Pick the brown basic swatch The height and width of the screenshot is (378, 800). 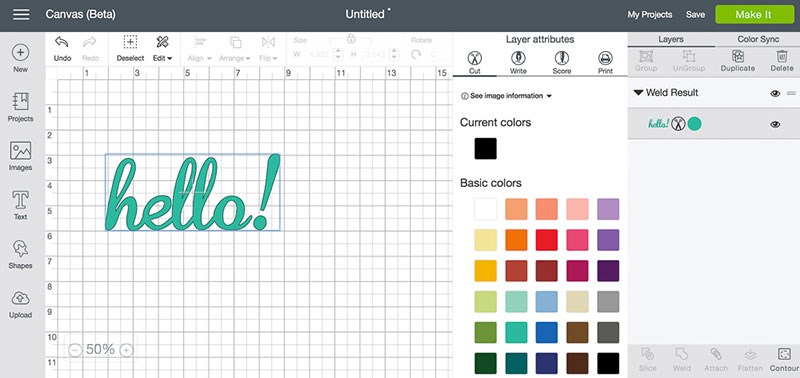click(x=577, y=333)
